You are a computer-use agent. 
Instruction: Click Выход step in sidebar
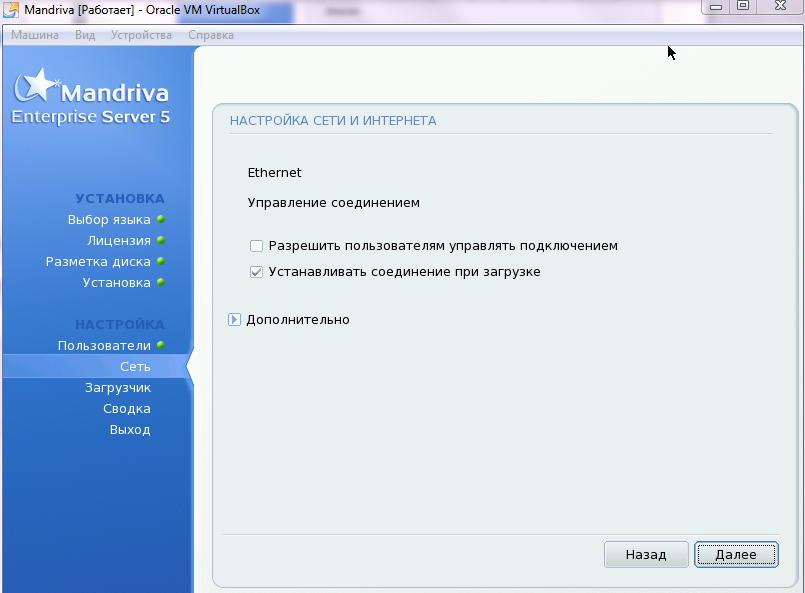click(x=130, y=430)
